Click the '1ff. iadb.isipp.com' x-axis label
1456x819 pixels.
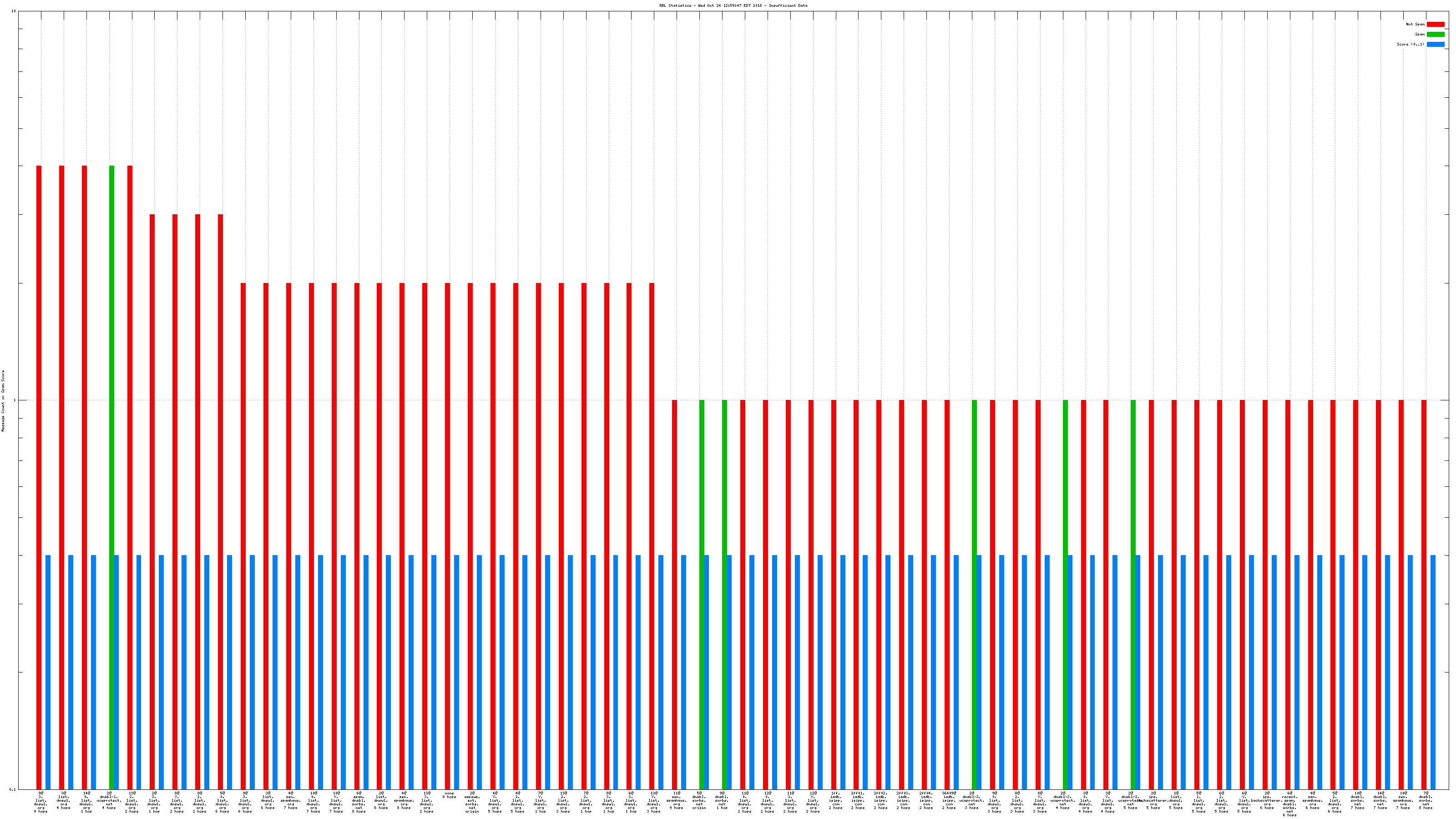pyautogui.click(x=835, y=800)
